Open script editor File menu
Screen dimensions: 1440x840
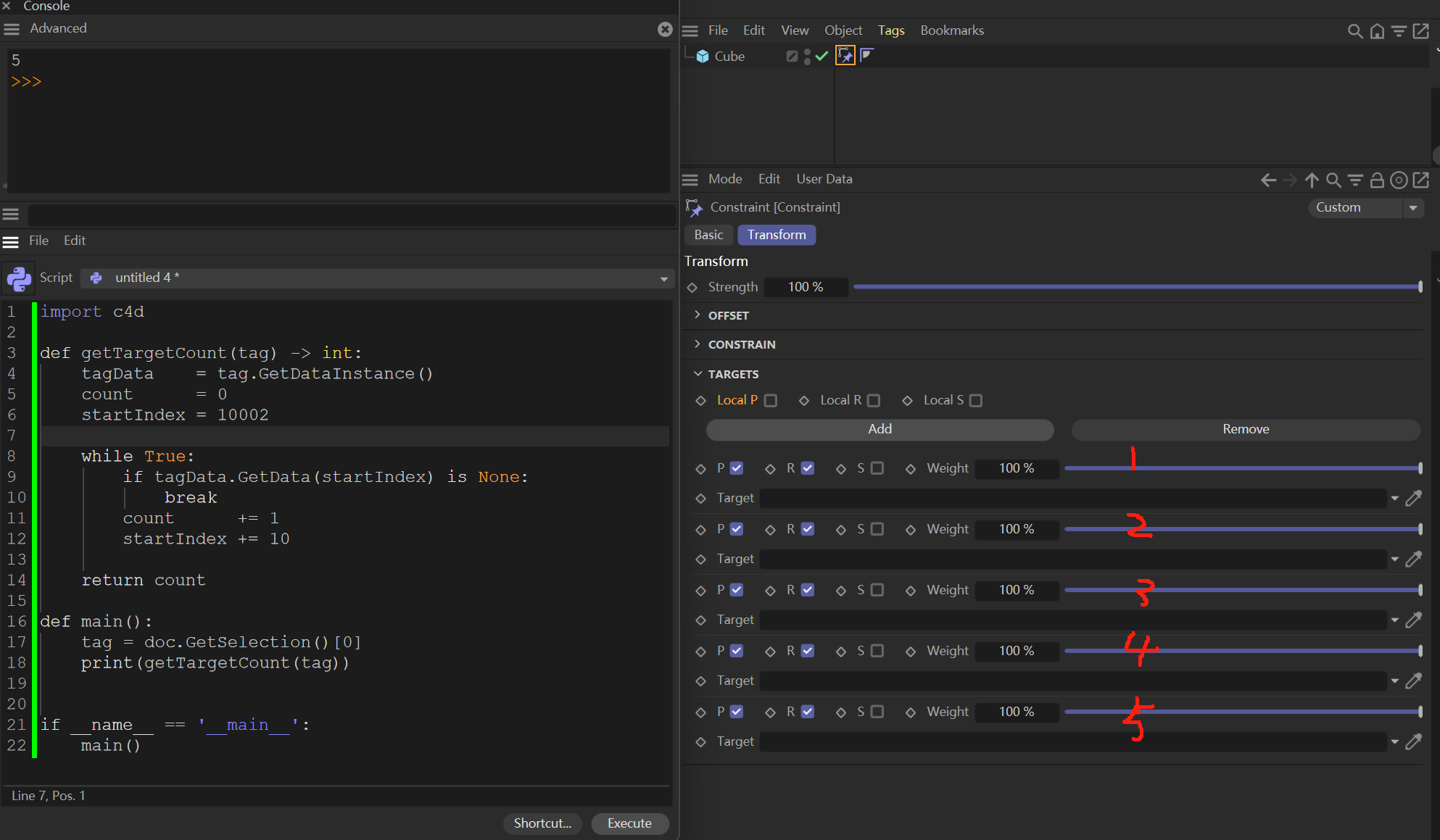pos(38,241)
